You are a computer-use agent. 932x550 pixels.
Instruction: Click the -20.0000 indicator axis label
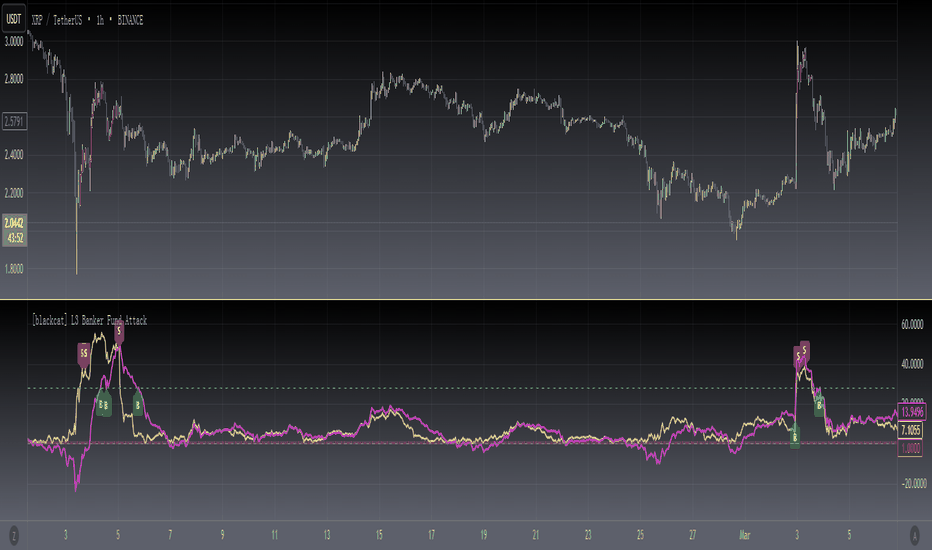pos(914,484)
